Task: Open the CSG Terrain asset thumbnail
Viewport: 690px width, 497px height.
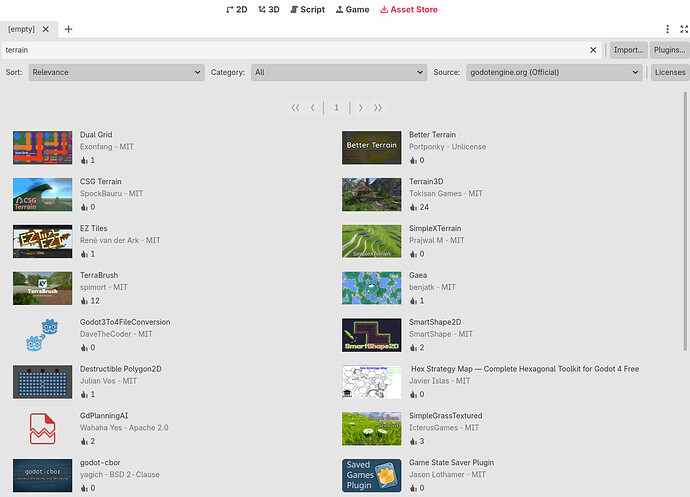Action: [42, 195]
